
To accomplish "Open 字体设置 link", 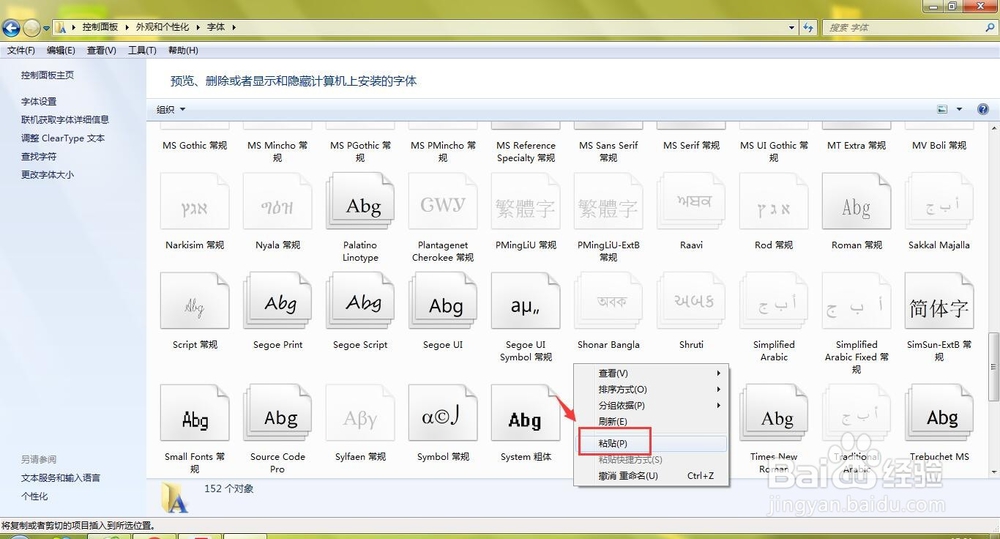I will [x=38, y=101].
